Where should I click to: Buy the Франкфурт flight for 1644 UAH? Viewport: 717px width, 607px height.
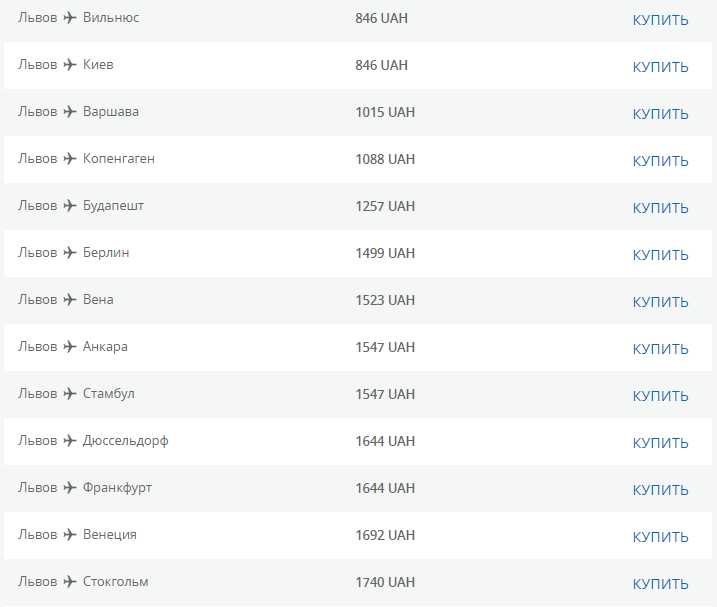coord(660,490)
